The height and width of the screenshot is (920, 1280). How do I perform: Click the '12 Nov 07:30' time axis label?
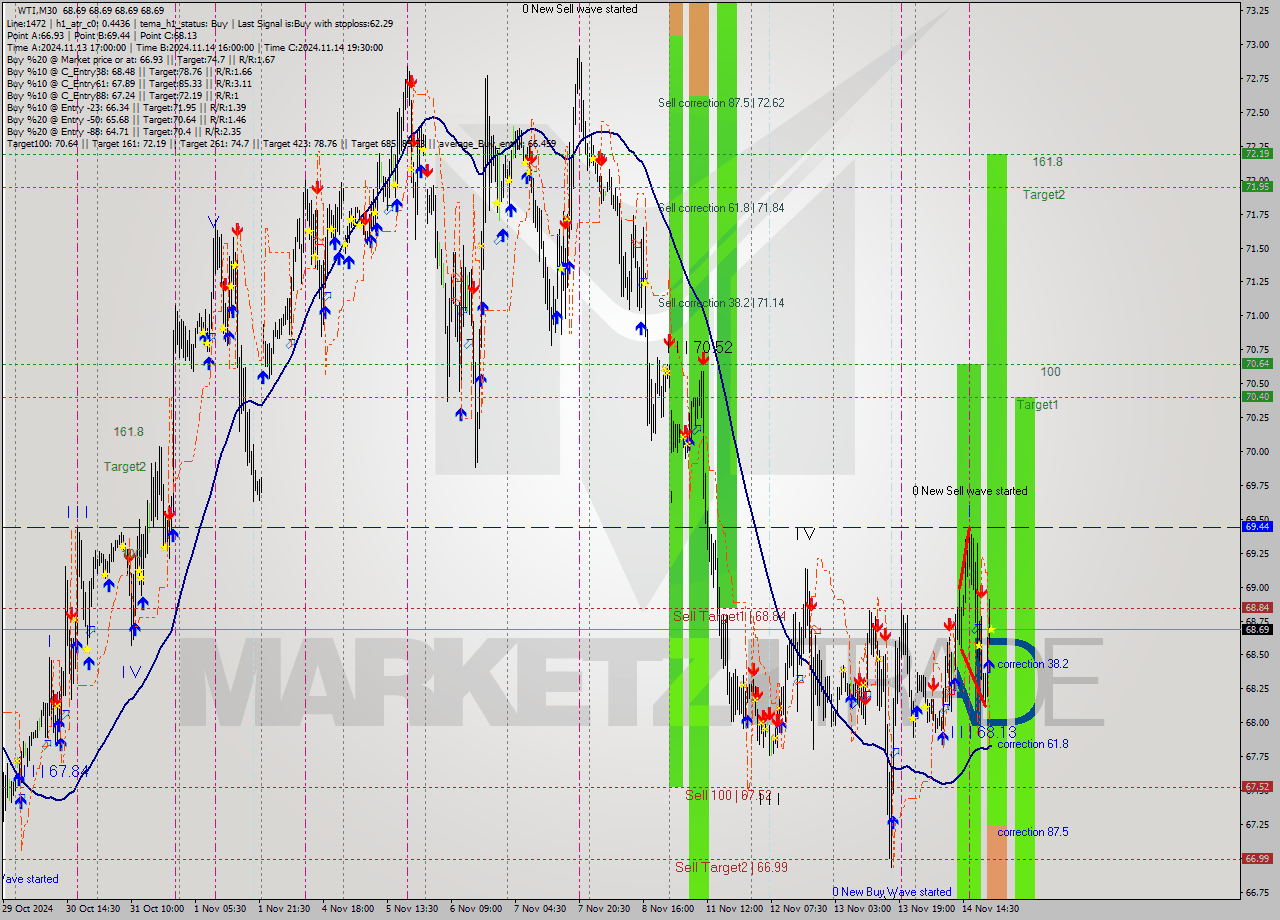click(x=797, y=909)
